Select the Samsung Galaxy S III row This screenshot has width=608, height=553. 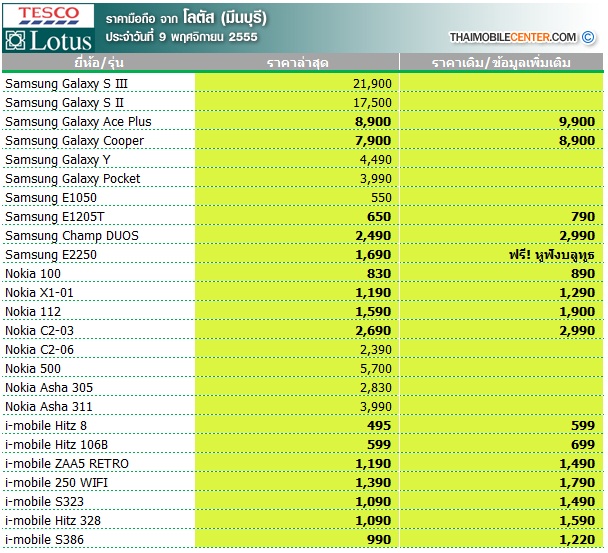(303, 83)
